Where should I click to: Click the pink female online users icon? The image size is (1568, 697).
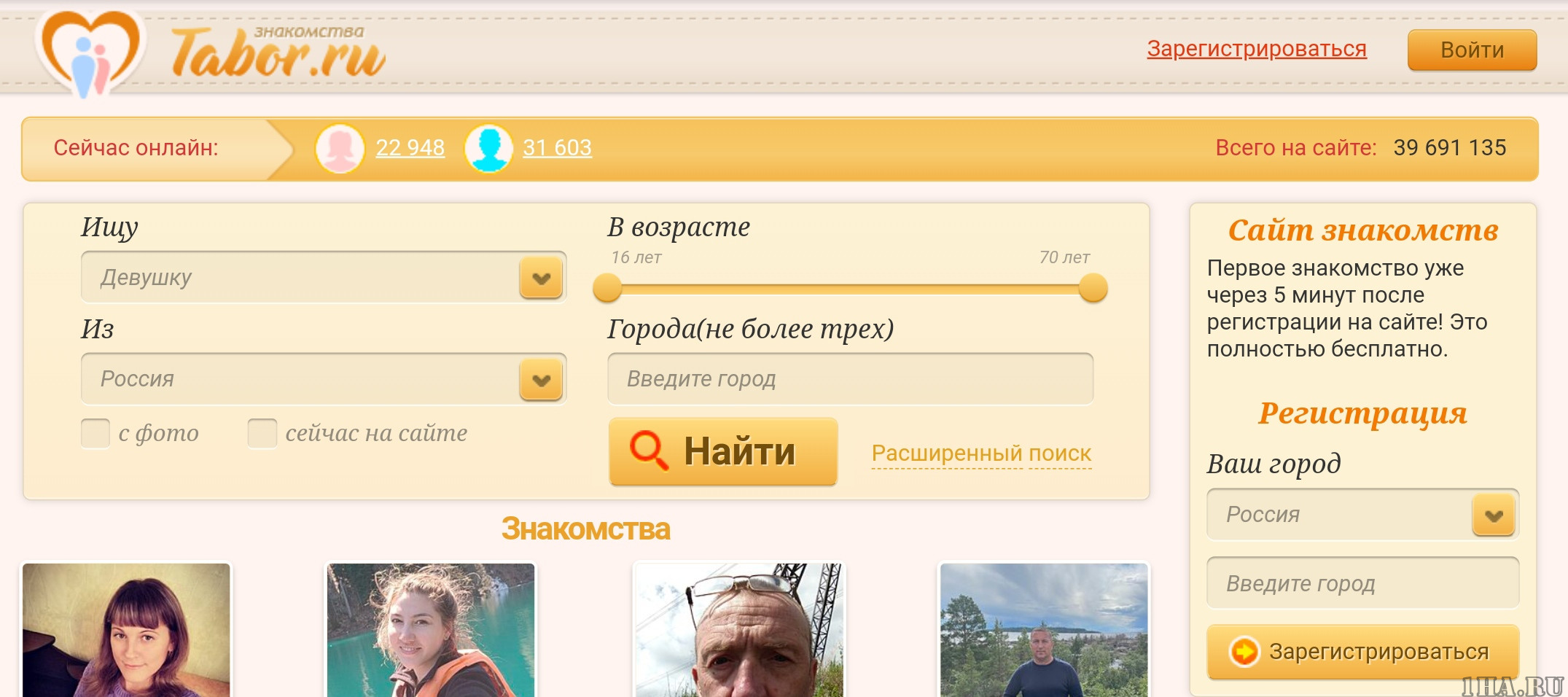pos(340,148)
